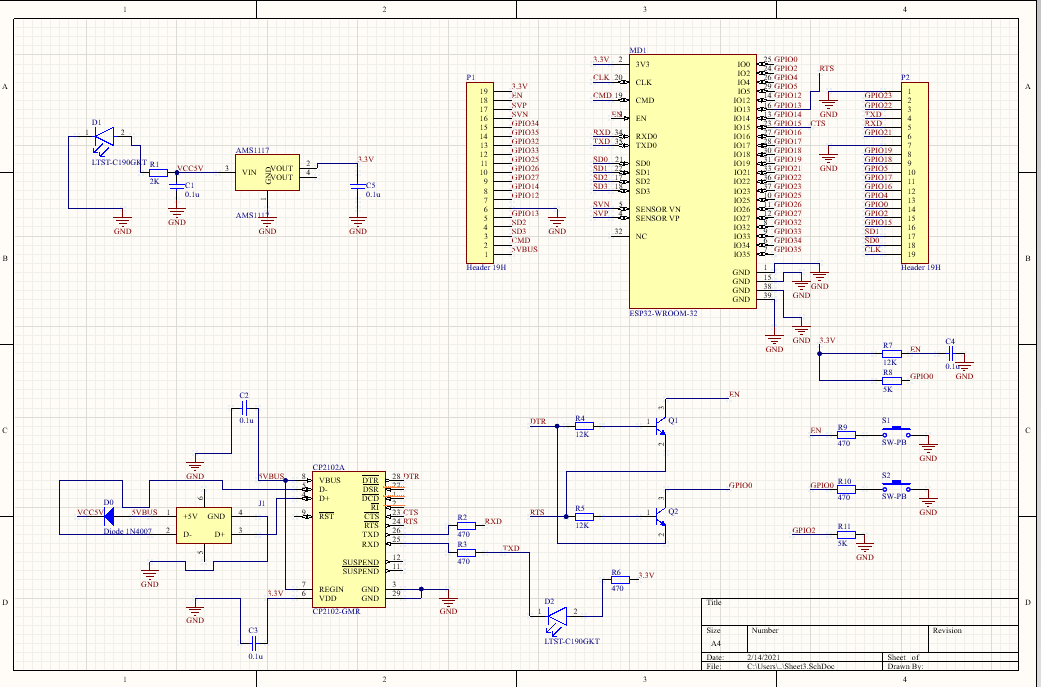
Task: Click the A4 size value
Action: [x=716, y=643]
